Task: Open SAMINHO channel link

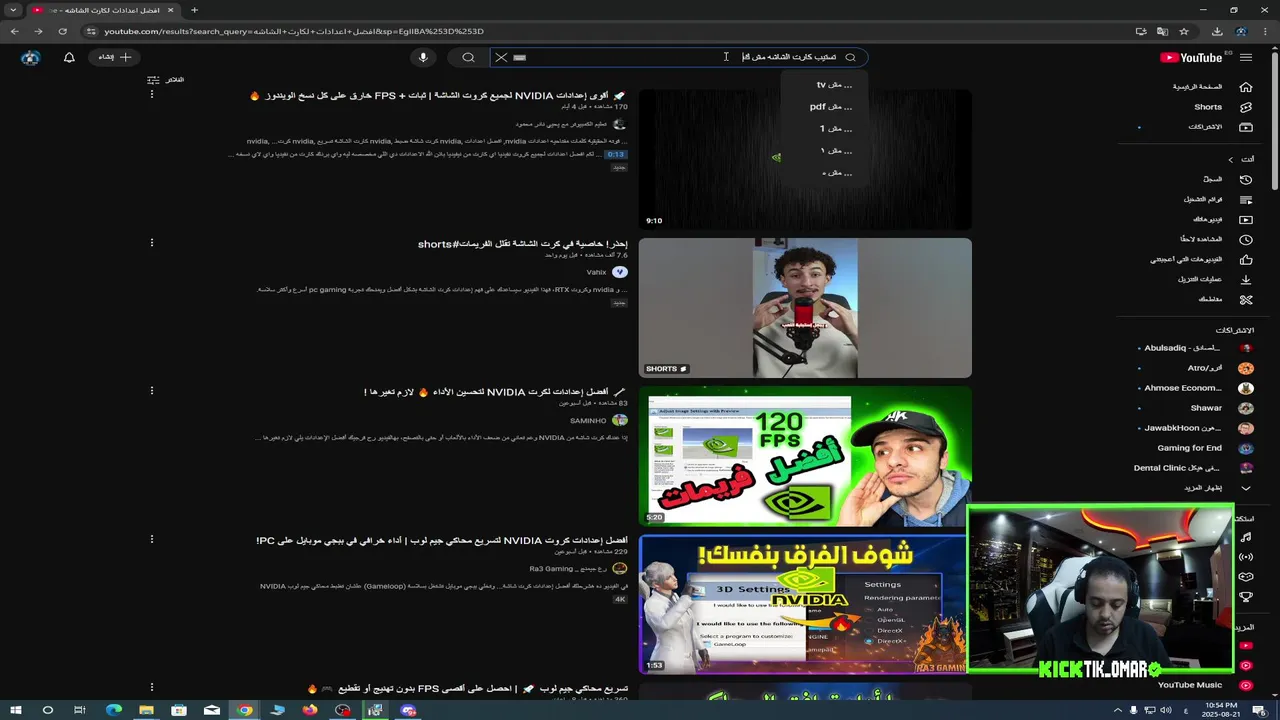Action: (588, 421)
